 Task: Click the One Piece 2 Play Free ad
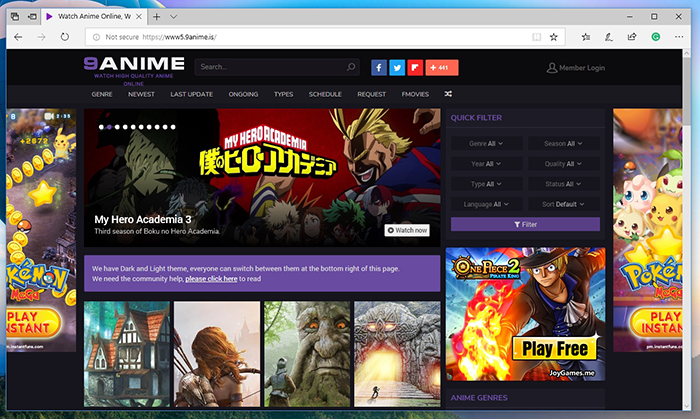(x=525, y=314)
